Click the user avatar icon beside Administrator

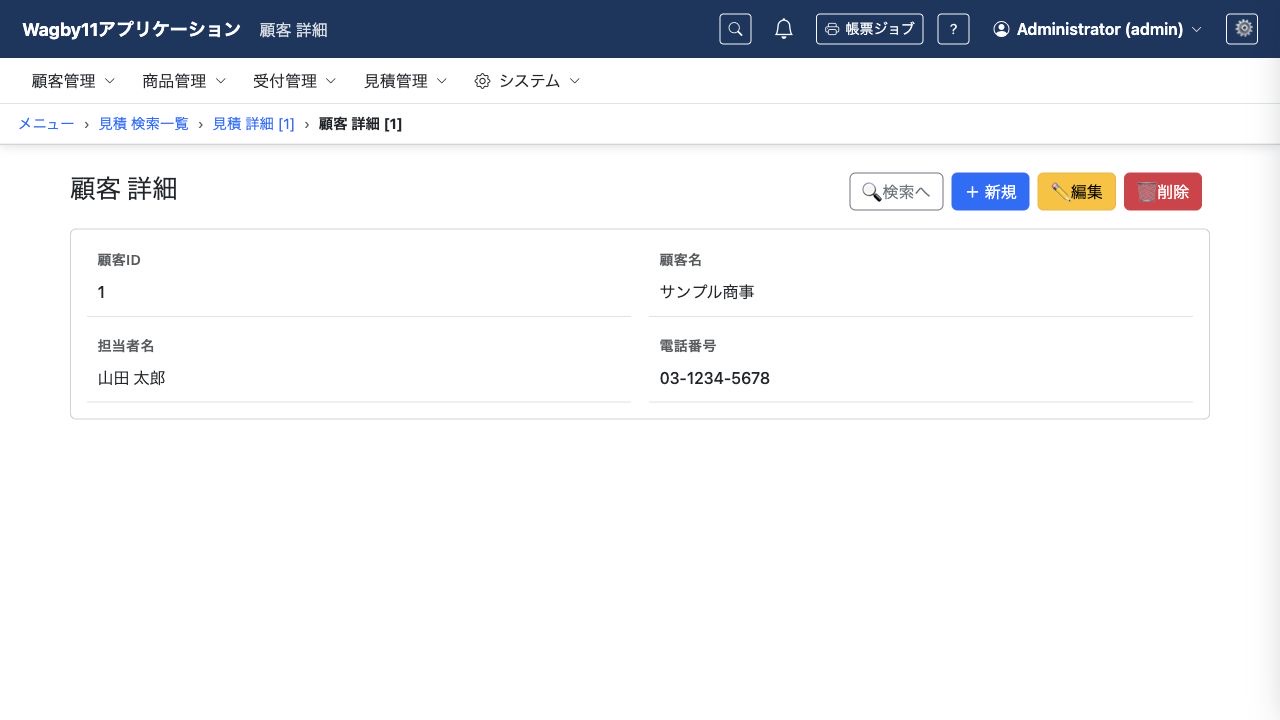[x=1001, y=29]
